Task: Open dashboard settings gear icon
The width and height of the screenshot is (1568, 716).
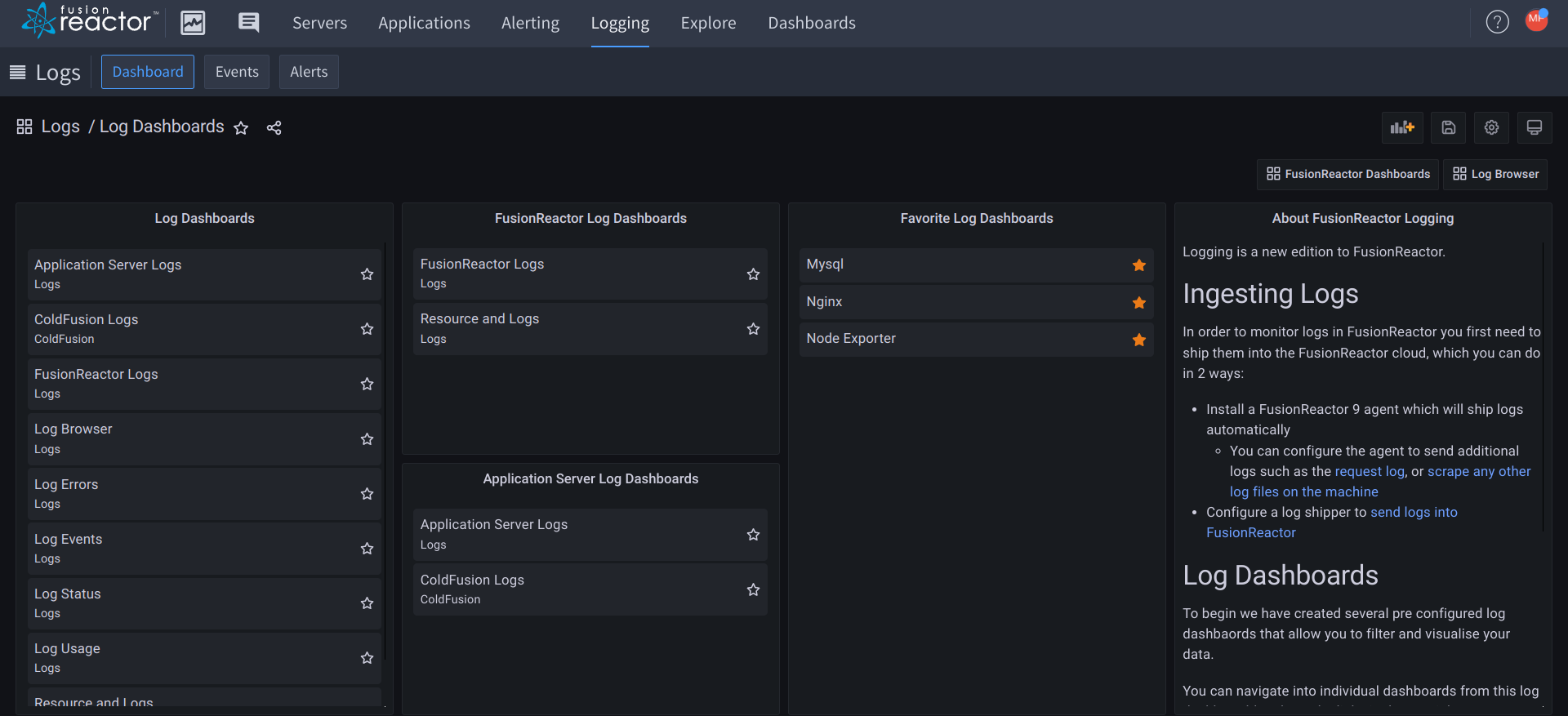Action: [1491, 127]
